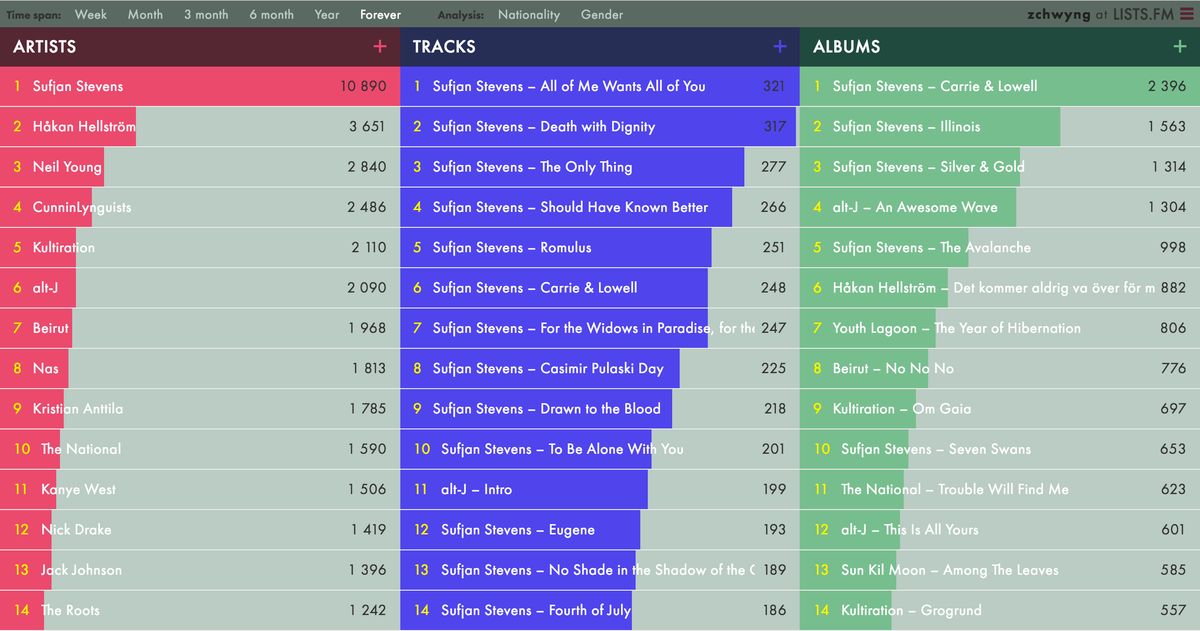The height and width of the screenshot is (631, 1200).
Task: Open the Gender analysis view
Action: pos(600,14)
